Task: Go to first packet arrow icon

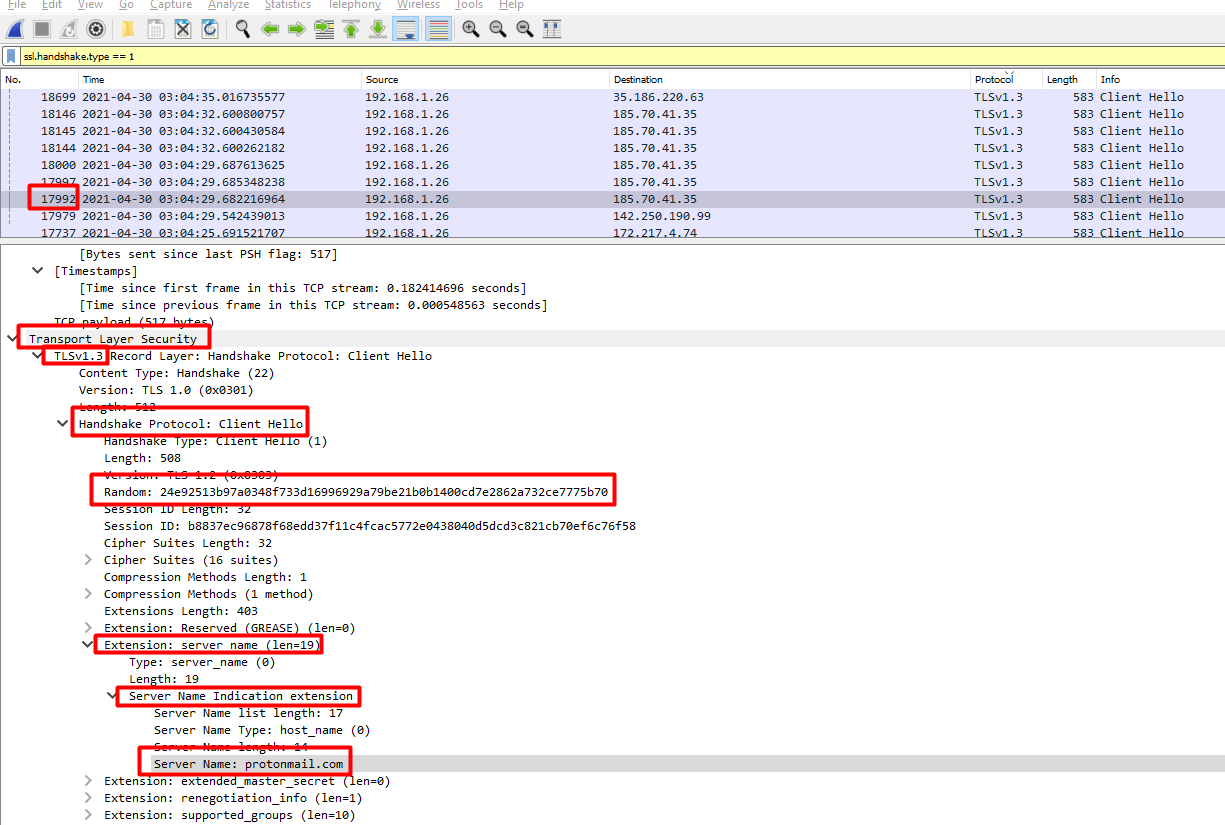Action: (351, 29)
